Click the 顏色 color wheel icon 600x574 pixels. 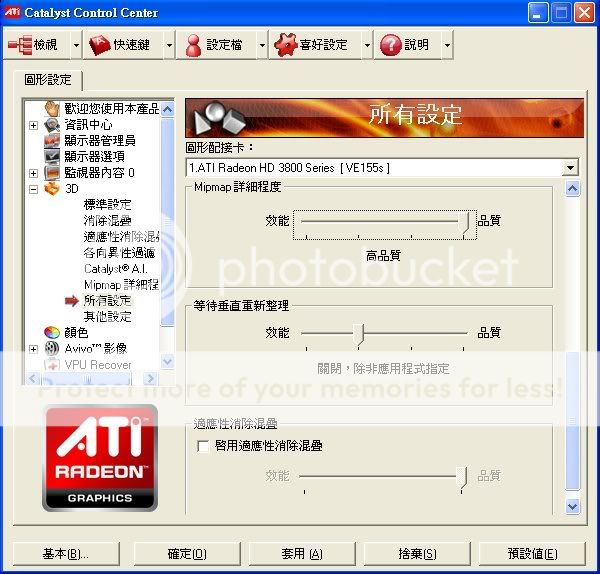point(52,333)
